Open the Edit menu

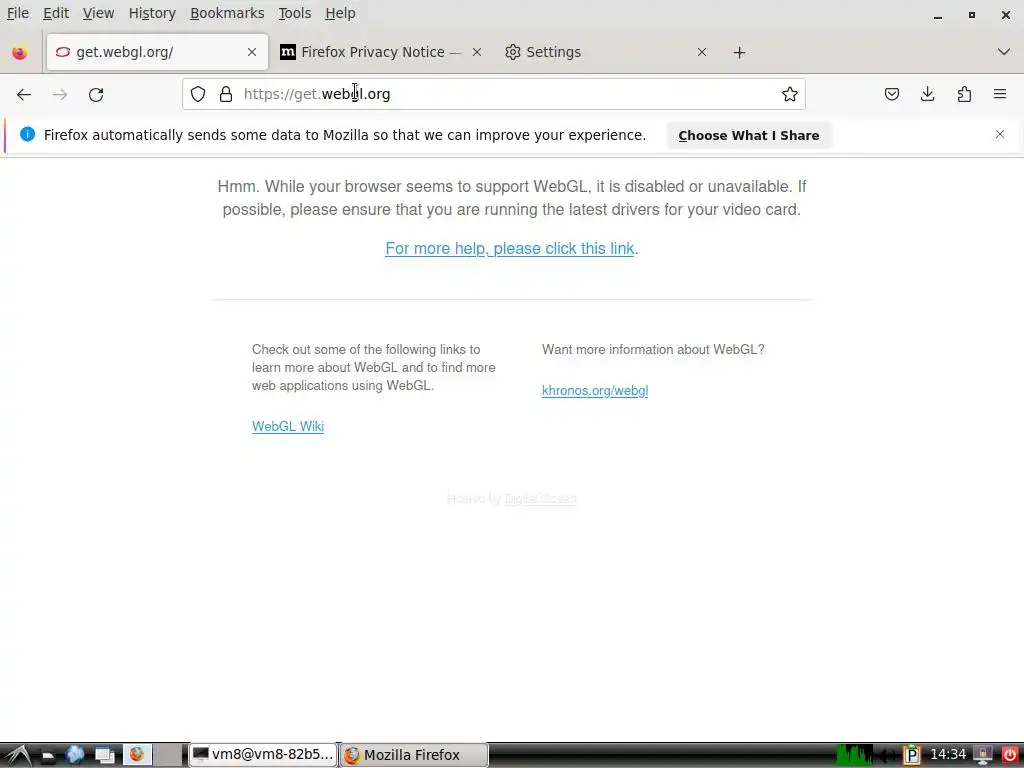(x=56, y=13)
